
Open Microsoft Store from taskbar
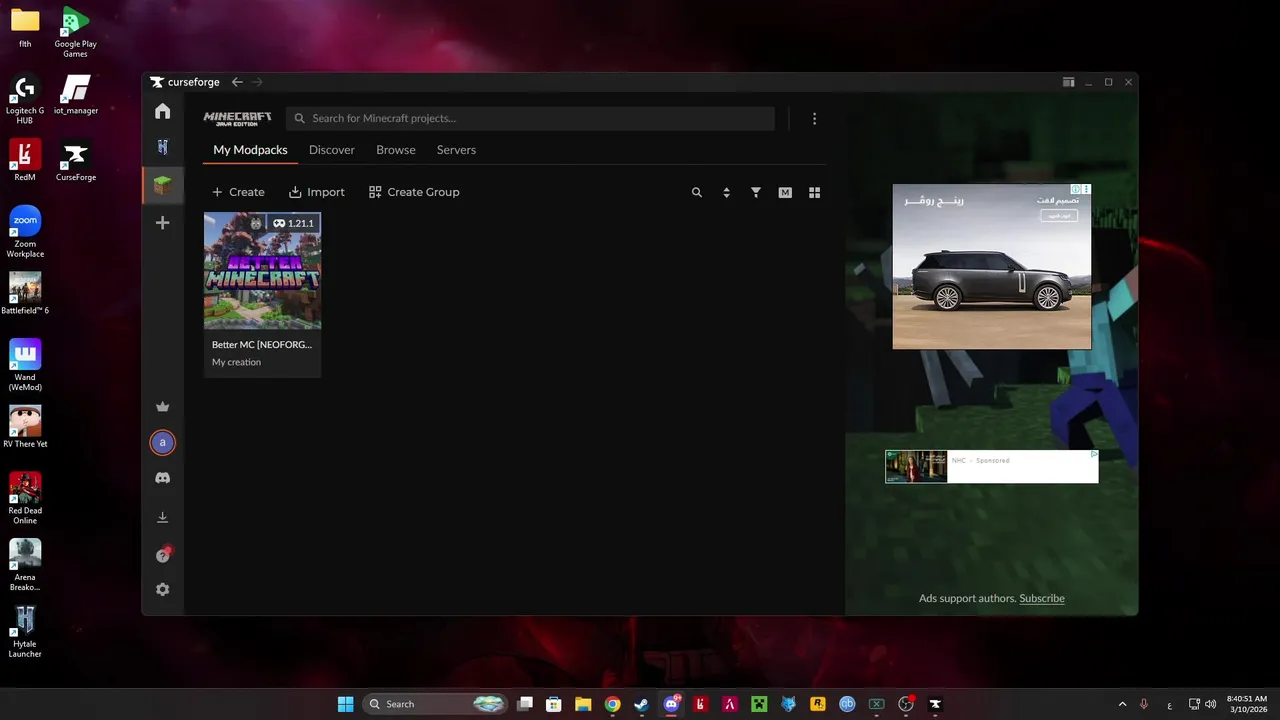pyautogui.click(x=553, y=704)
